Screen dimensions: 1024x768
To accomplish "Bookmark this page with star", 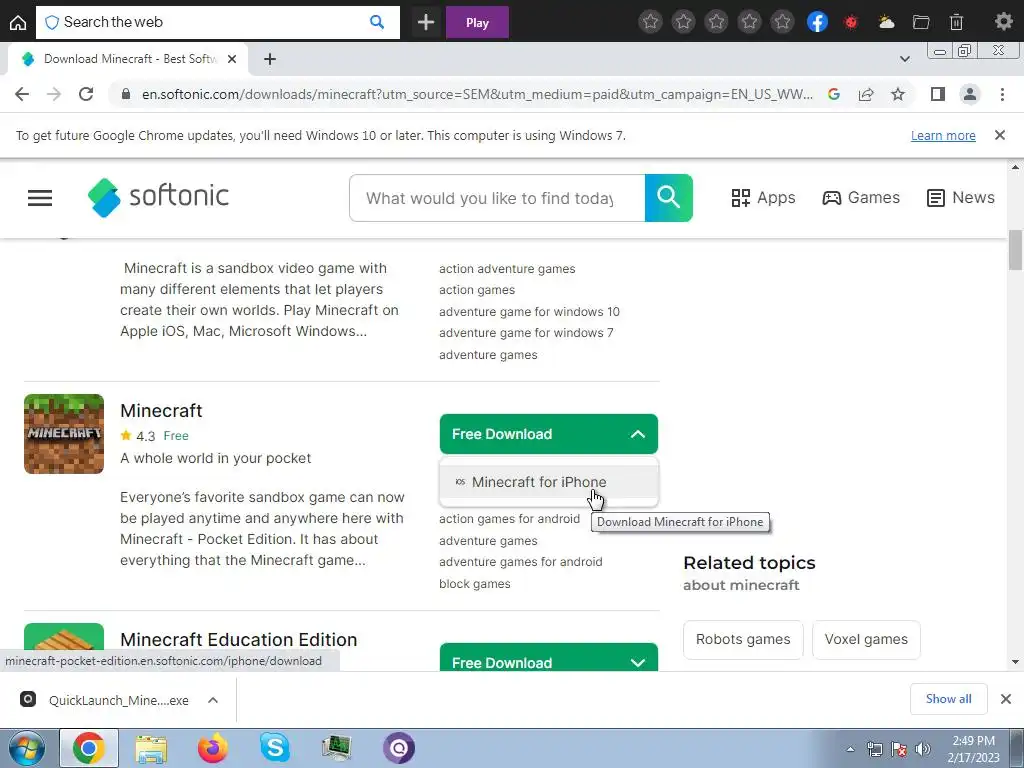I will (898, 94).
